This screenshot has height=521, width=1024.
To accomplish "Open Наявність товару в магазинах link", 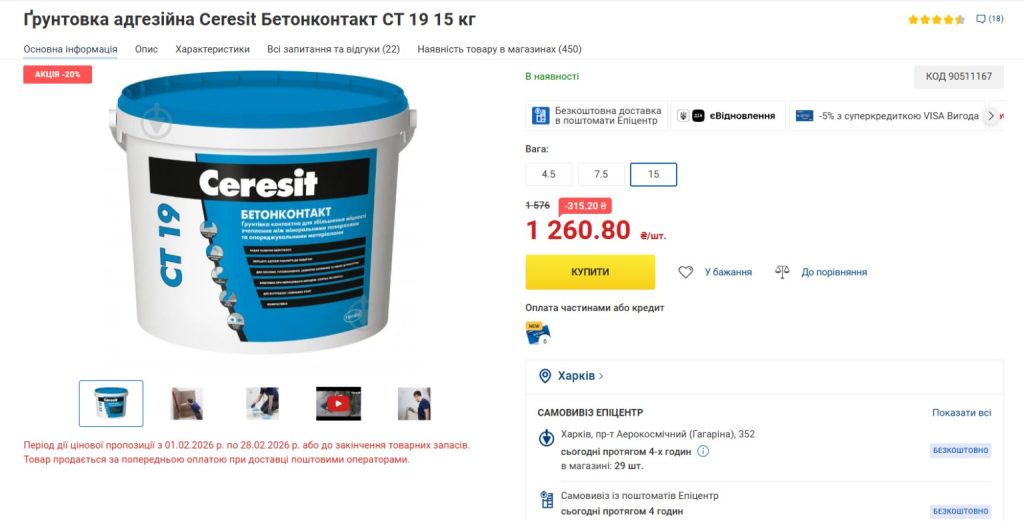I will pos(499,49).
